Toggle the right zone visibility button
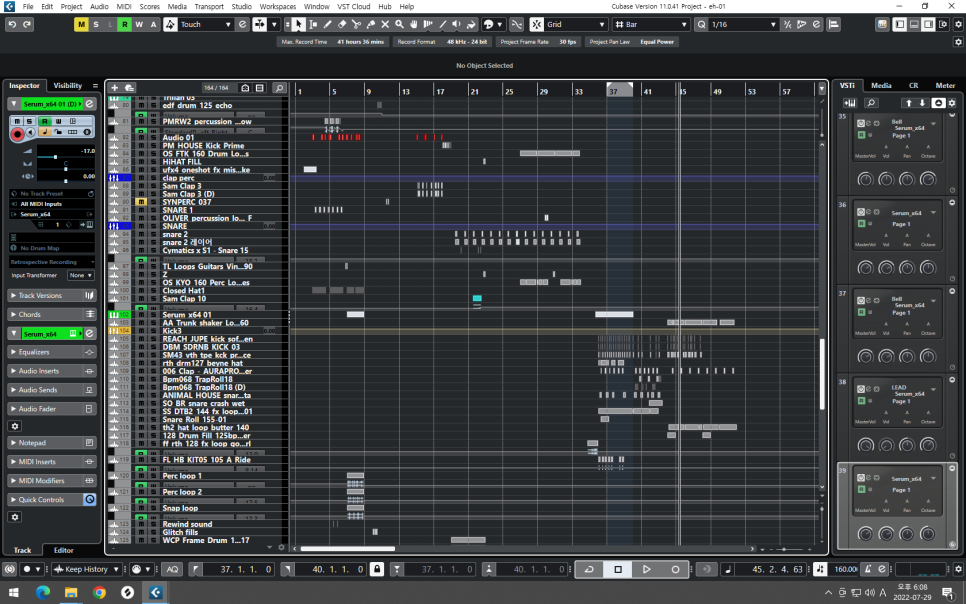 tap(928, 25)
